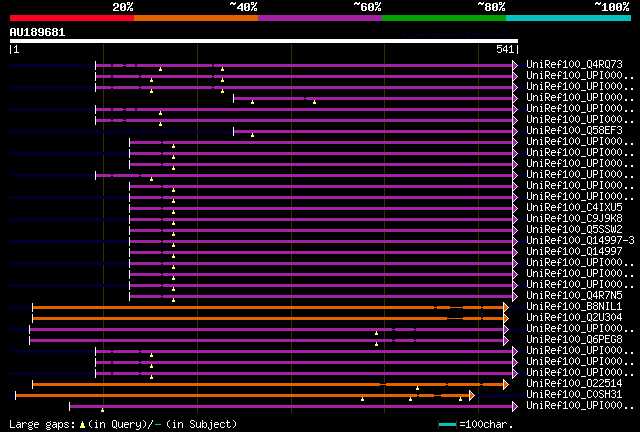Select the purple alignment bar for Q58EF3

point(373,131)
